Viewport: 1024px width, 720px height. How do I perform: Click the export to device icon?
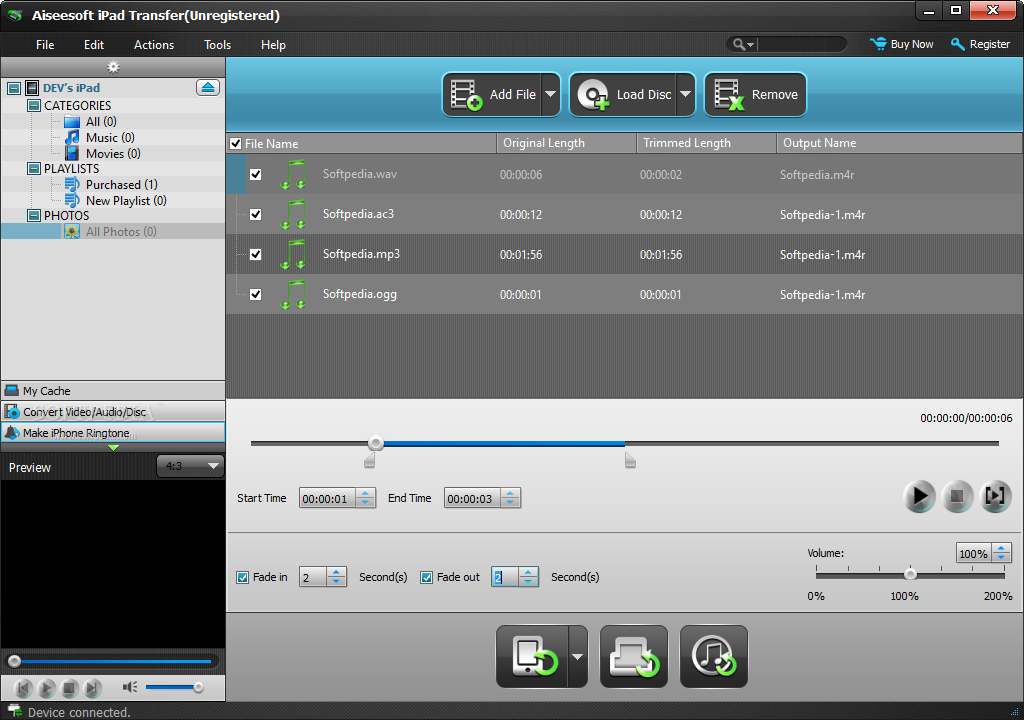pyautogui.click(x=532, y=657)
